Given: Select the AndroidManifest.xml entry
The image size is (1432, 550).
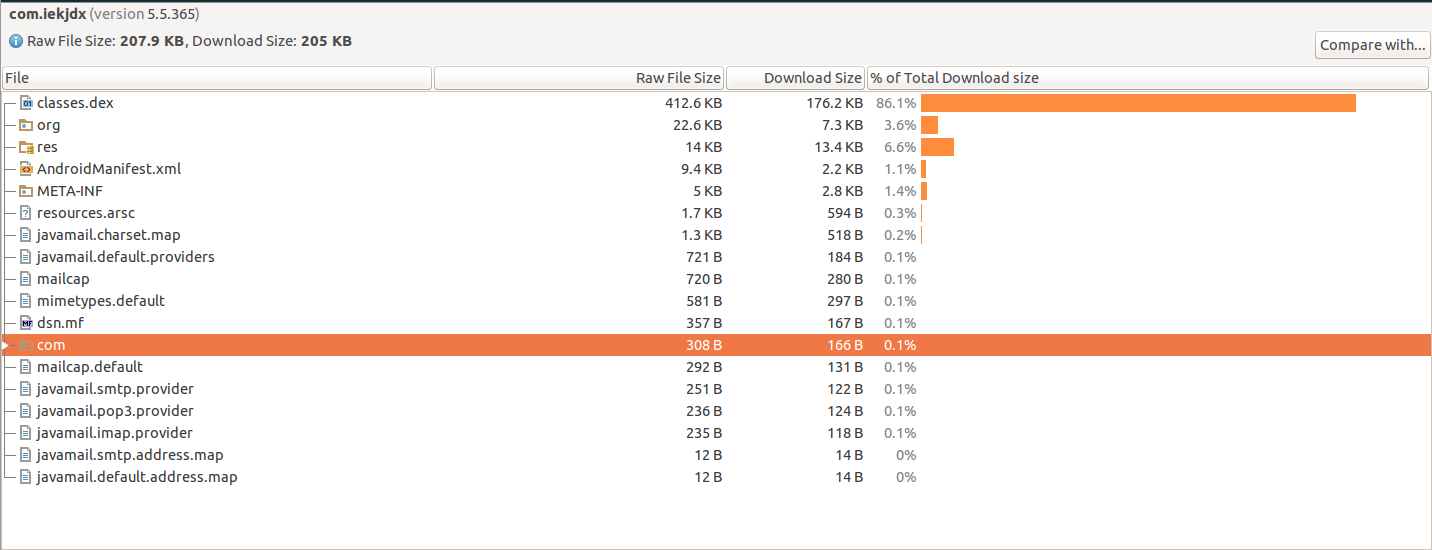Looking at the screenshot, I should 109,169.
